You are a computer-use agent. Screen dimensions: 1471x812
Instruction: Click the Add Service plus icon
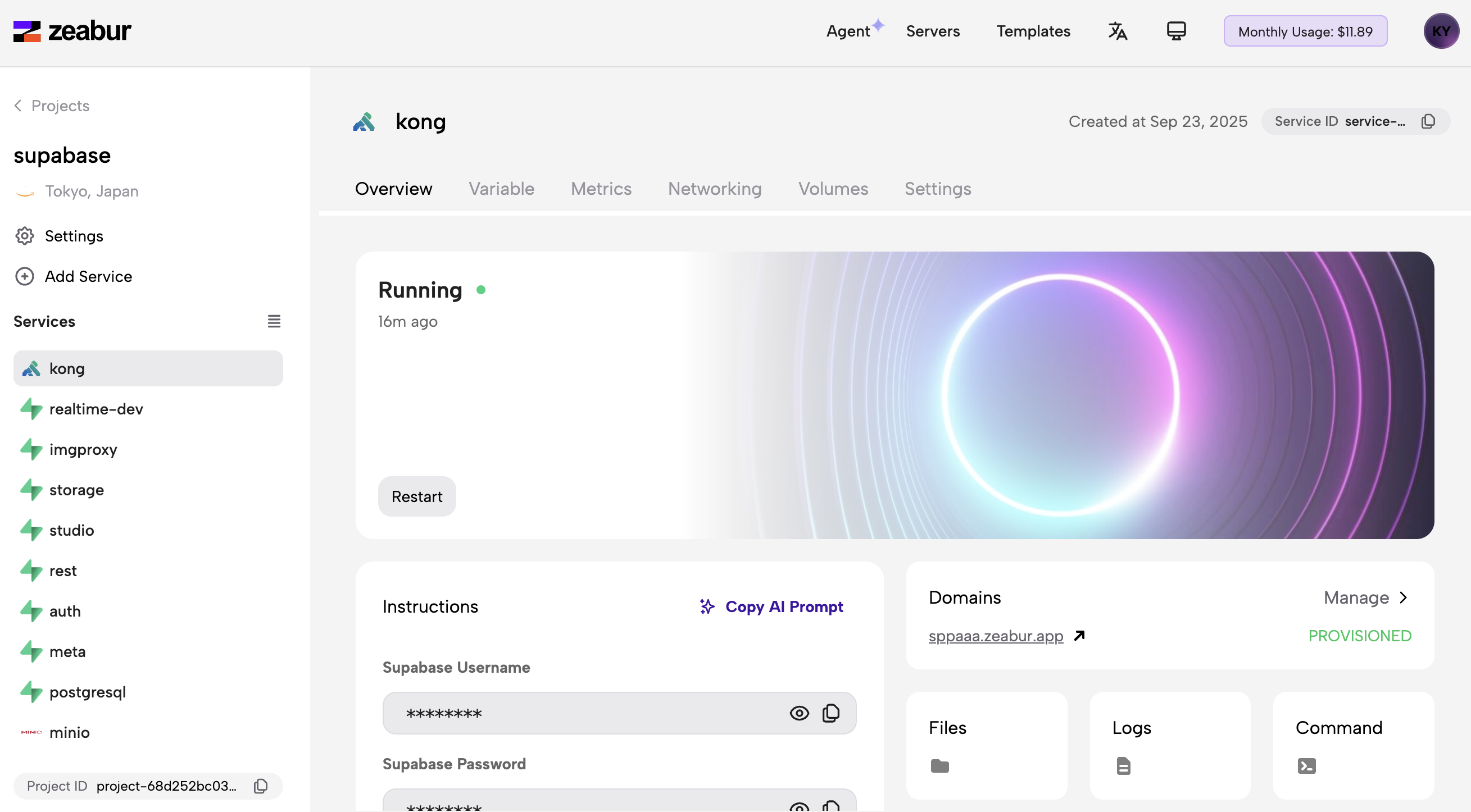(x=25, y=276)
